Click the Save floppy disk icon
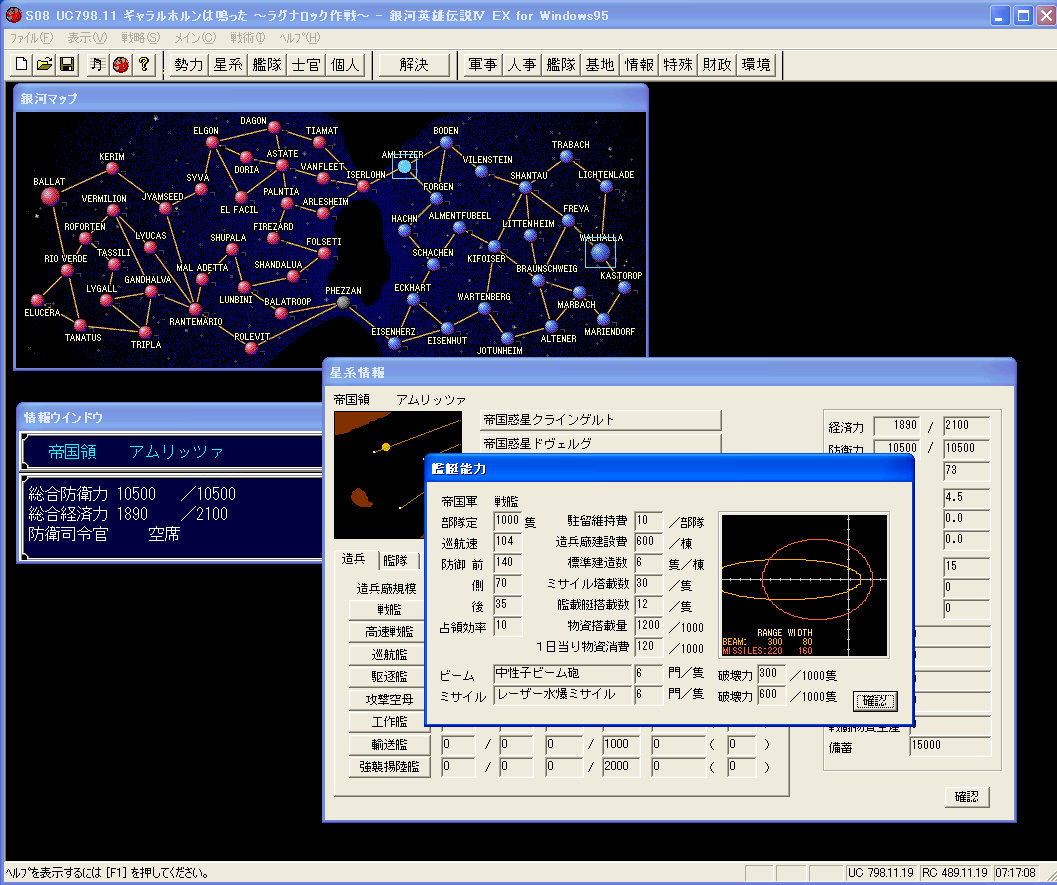This screenshot has height=885, width=1057. click(67, 65)
